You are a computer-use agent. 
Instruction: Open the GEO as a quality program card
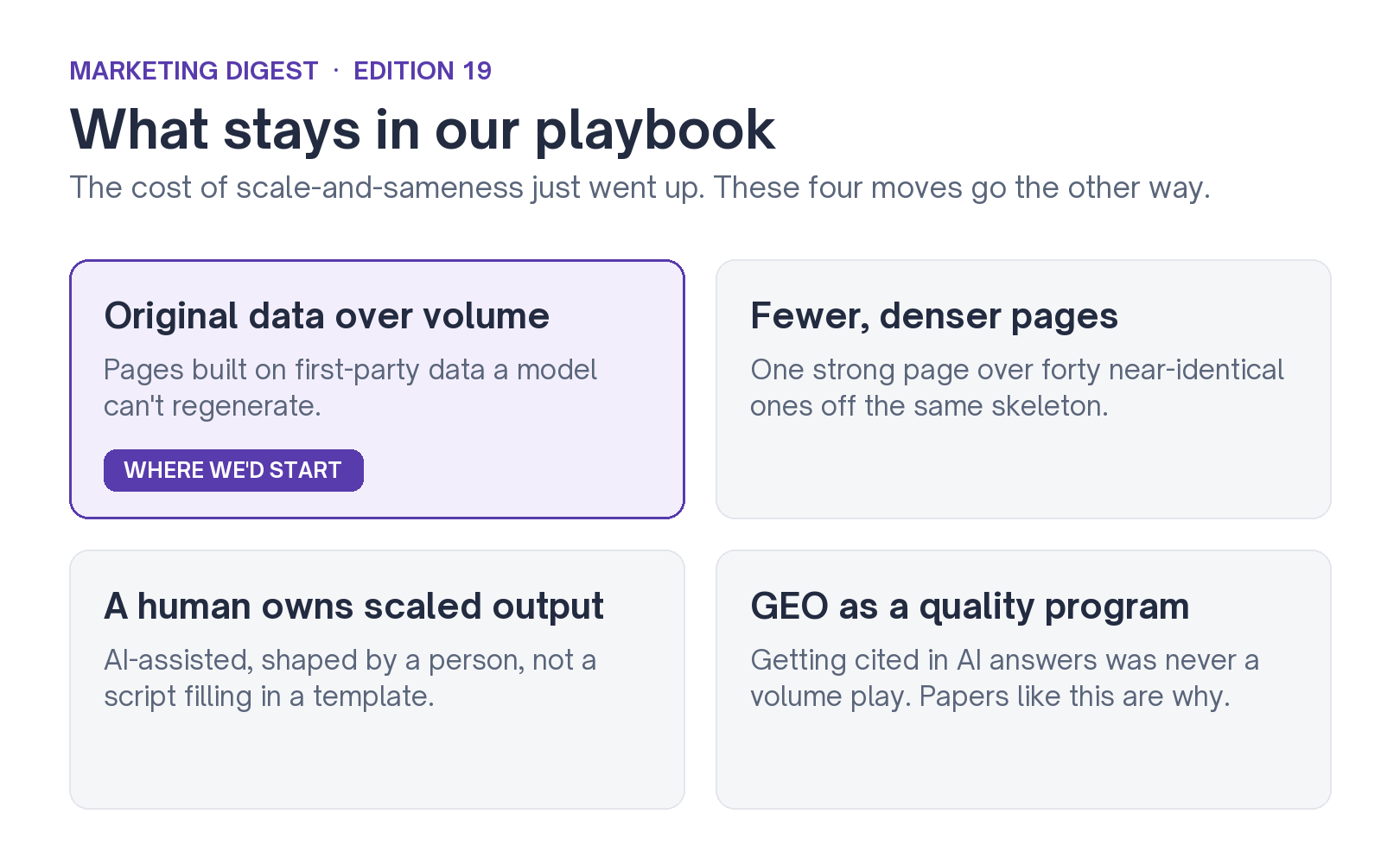1023,679
